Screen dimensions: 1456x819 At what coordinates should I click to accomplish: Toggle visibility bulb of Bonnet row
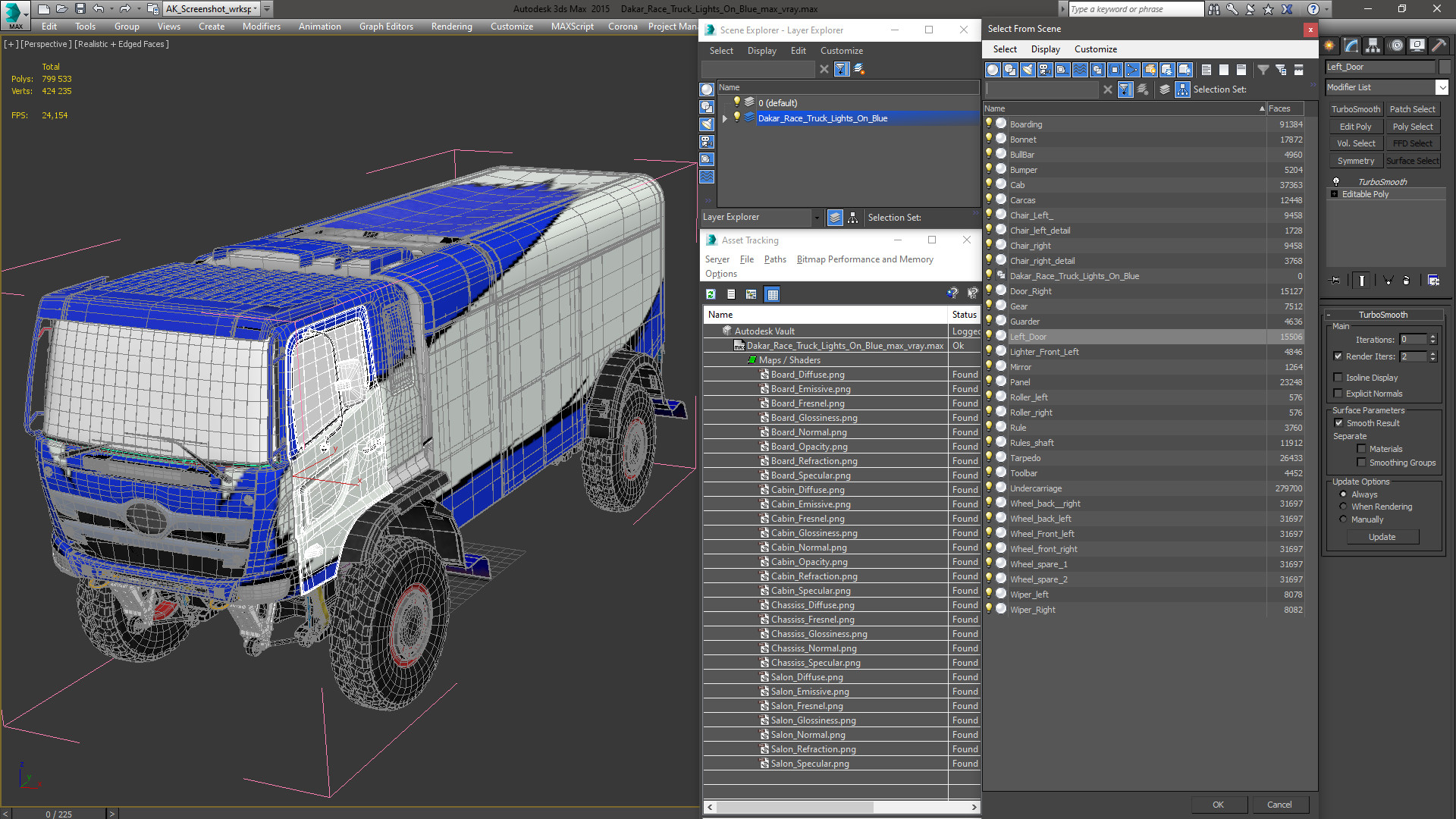click(x=989, y=139)
